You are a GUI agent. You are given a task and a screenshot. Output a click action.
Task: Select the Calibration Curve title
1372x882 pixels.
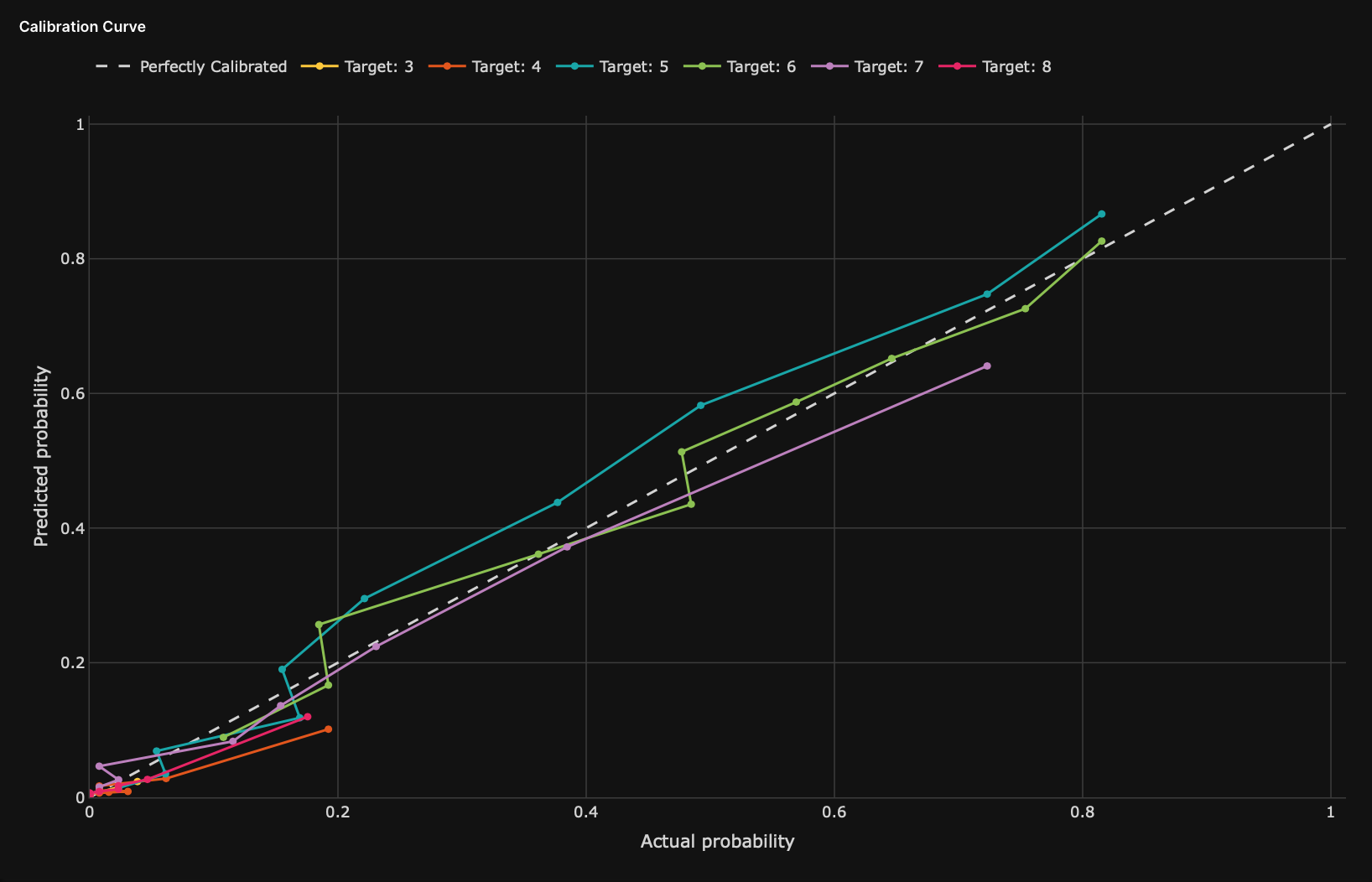tap(82, 26)
